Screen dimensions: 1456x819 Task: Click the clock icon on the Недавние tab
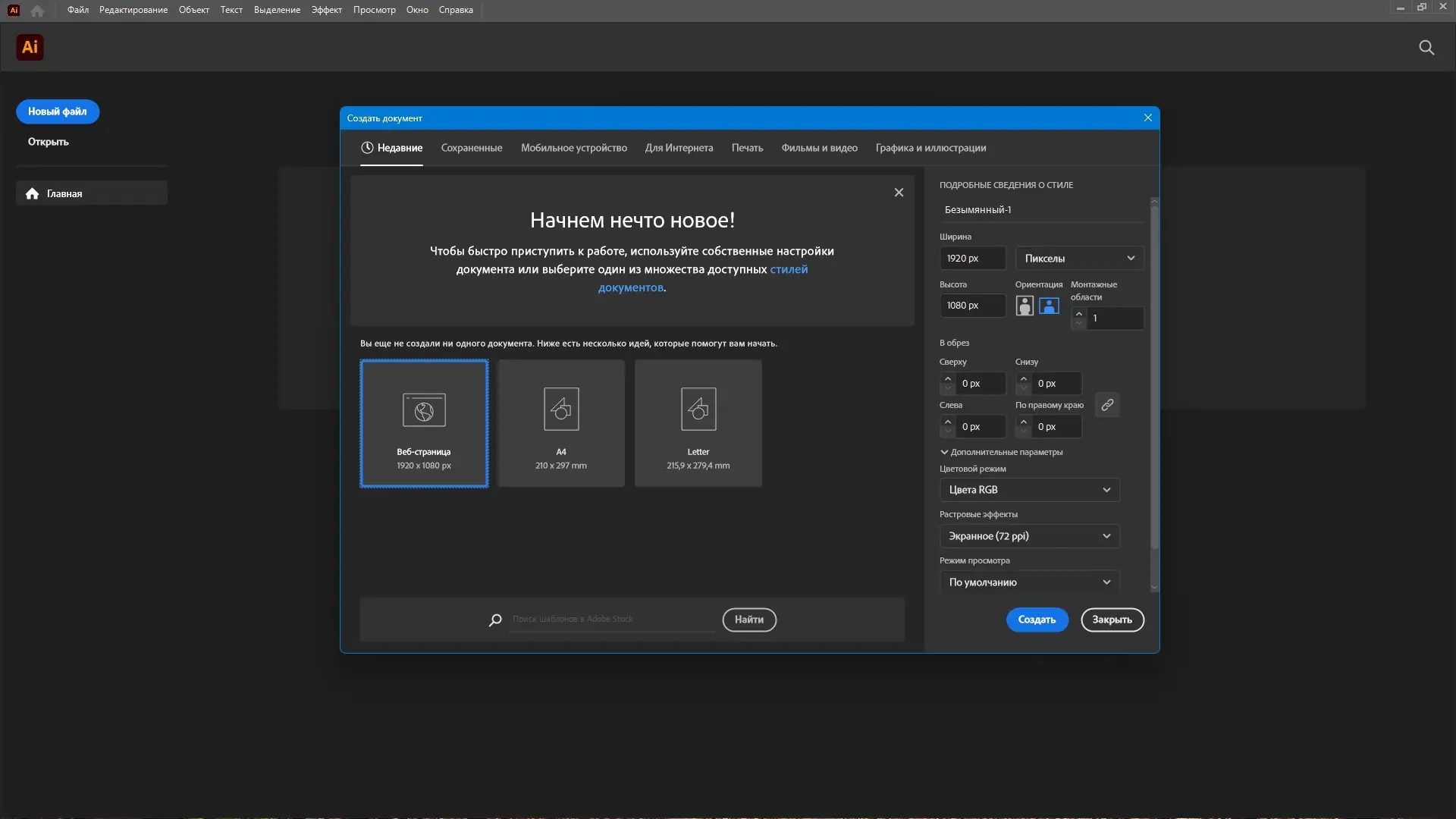tap(367, 148)
